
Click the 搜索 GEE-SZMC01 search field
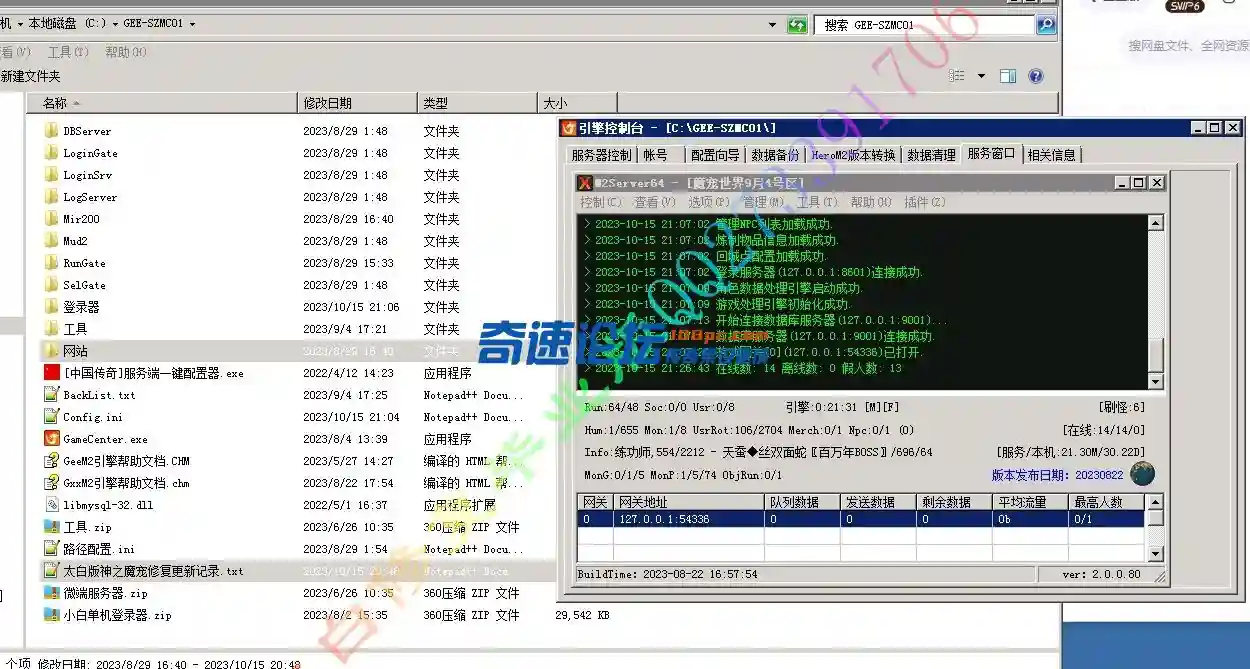pos(924,25)
